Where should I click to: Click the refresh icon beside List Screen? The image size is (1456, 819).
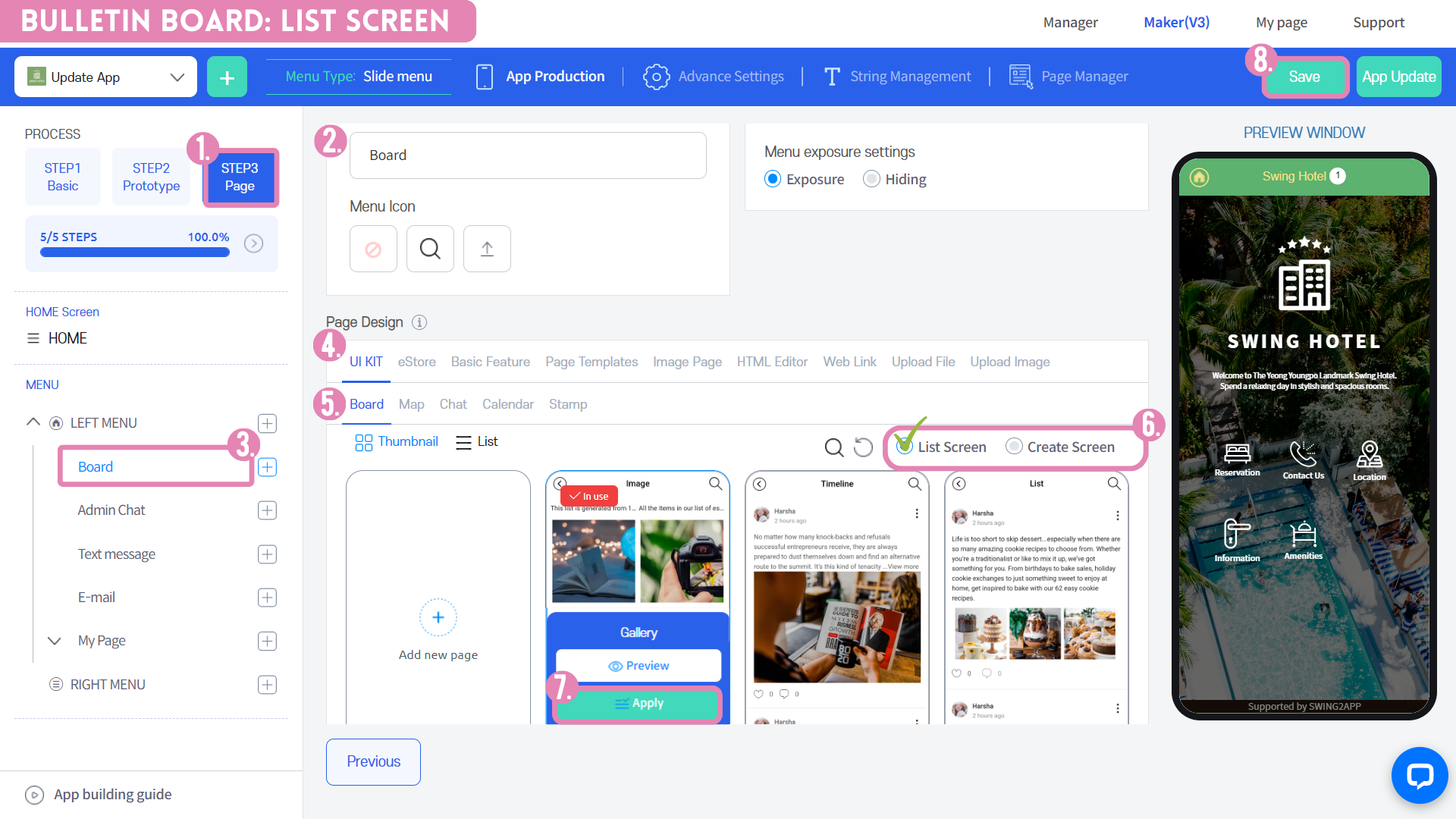coord(863,447)
